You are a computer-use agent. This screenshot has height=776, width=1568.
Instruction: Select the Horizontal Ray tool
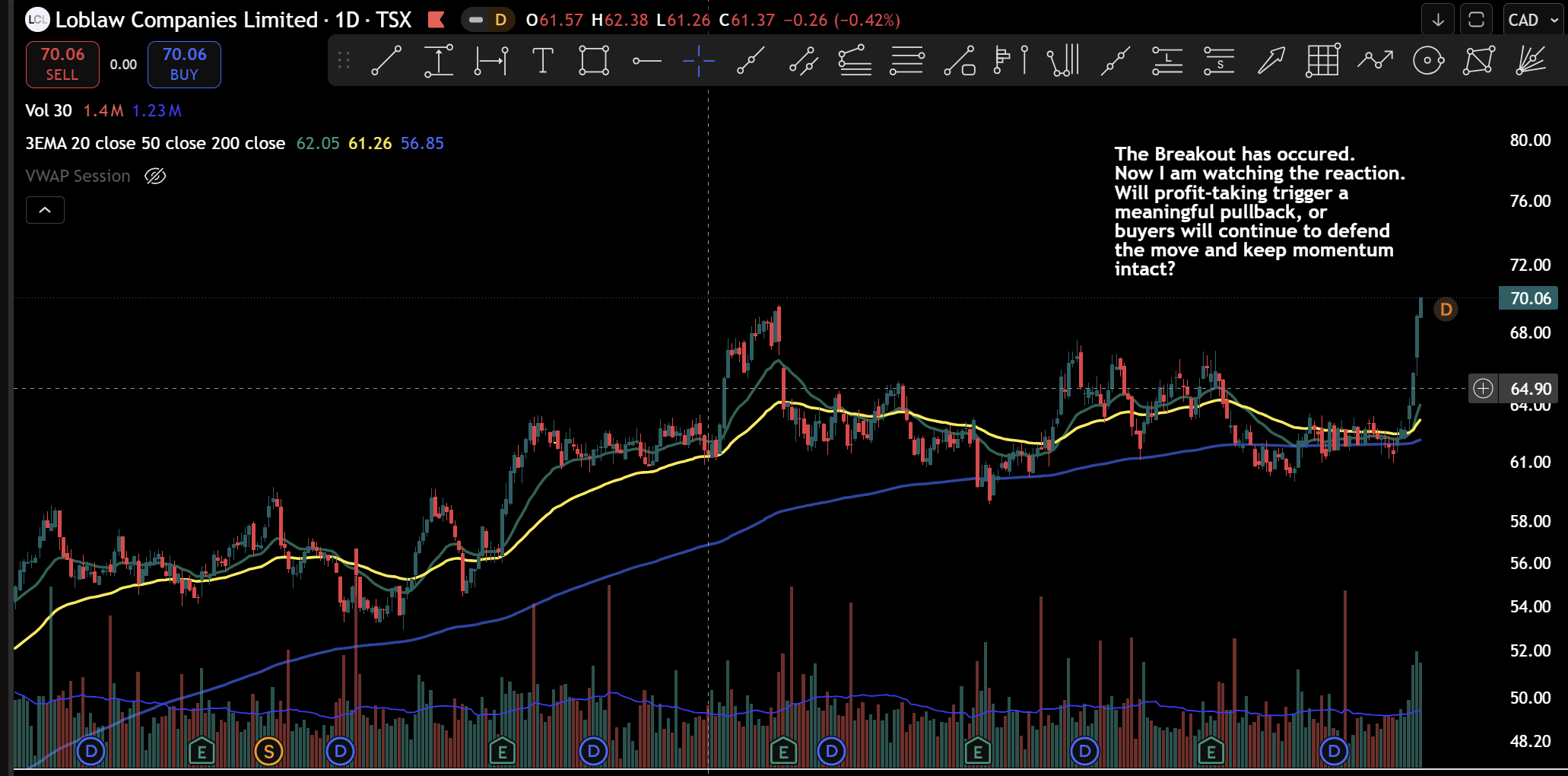pyautogui.click(x=646, y=61)
